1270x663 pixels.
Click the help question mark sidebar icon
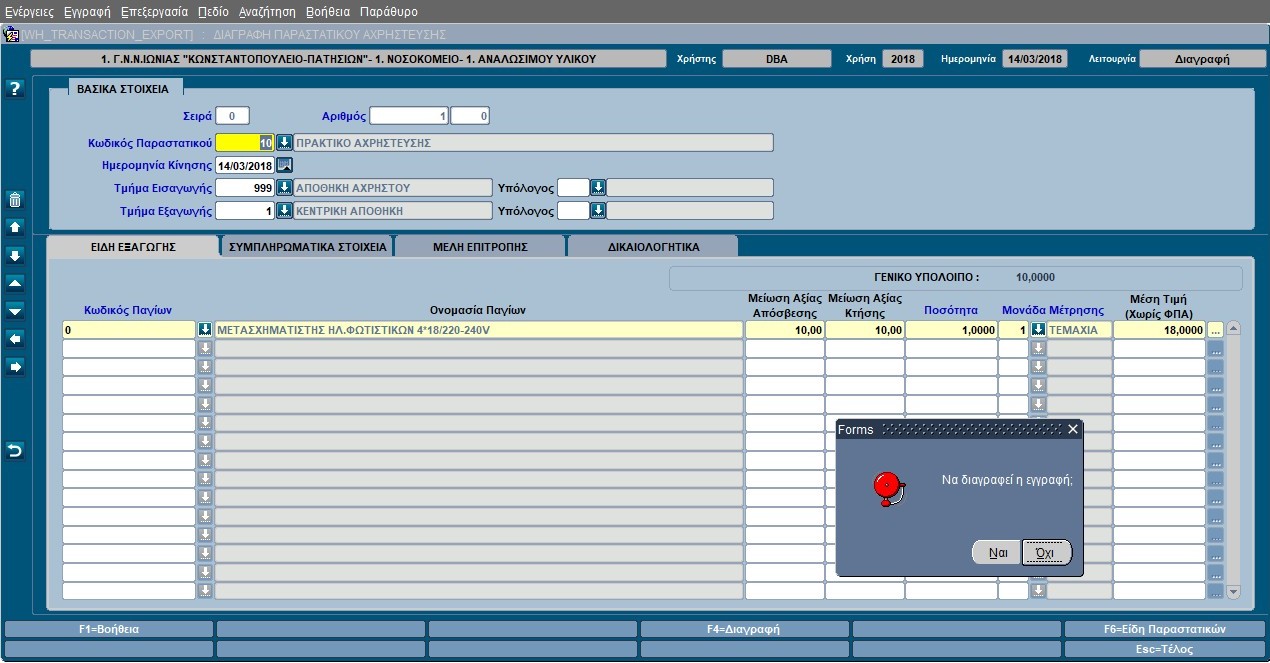pos(14,89)
